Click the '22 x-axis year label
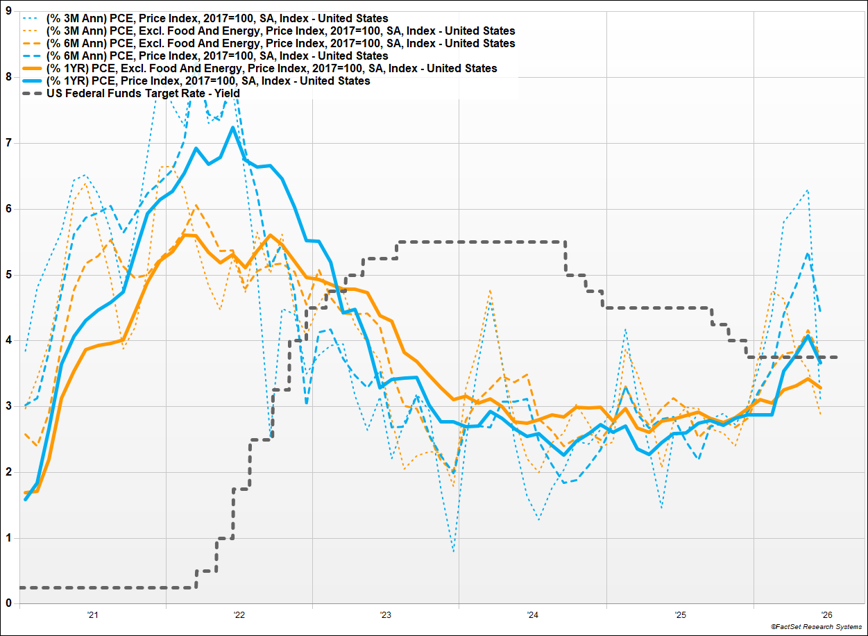This screenshot has width=868, height=636. point(239,615)
